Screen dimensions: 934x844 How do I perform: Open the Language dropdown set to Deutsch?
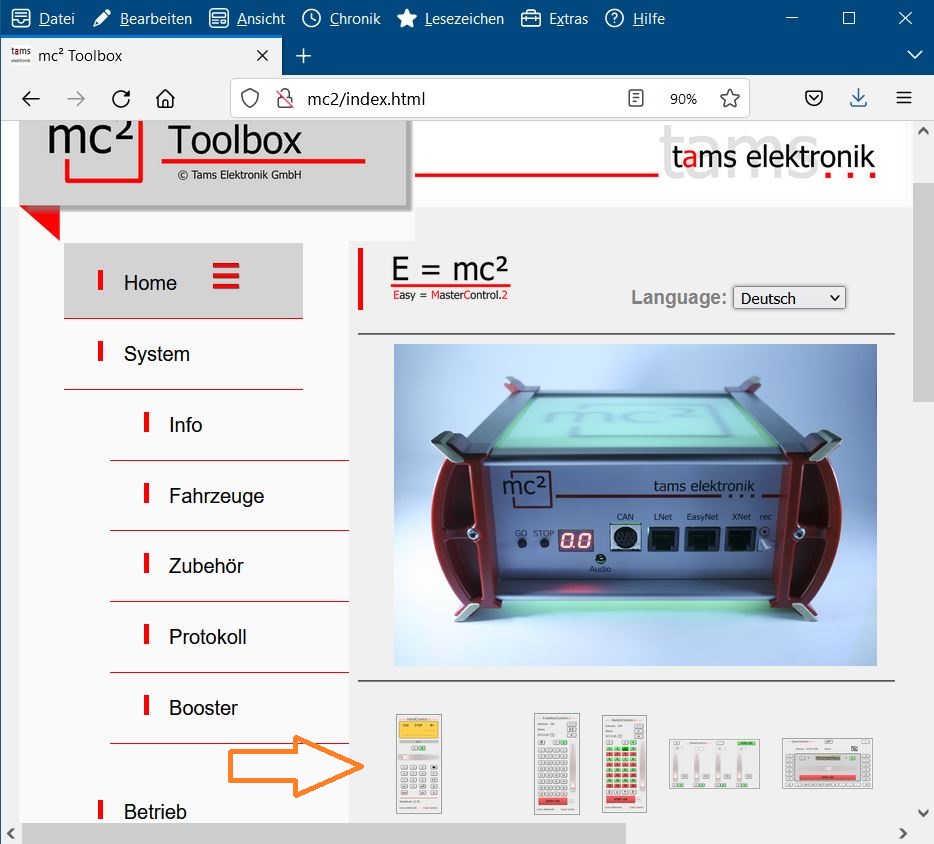789,298
